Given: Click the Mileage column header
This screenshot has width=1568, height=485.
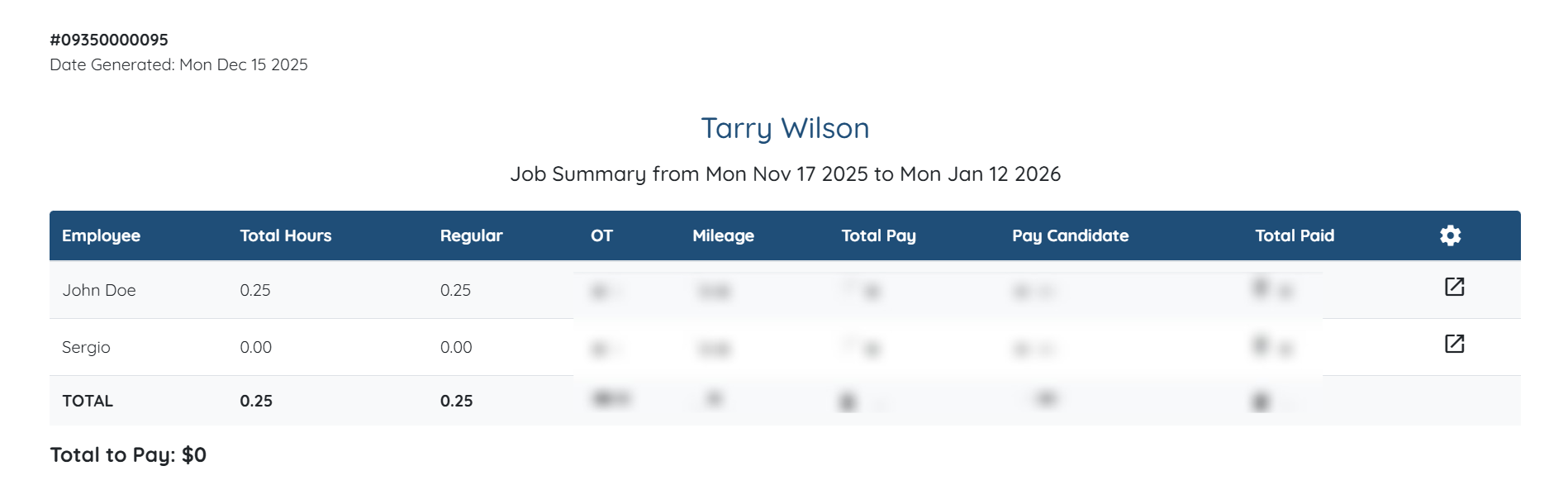Looking at the screenshot, I should click(723, 235).
